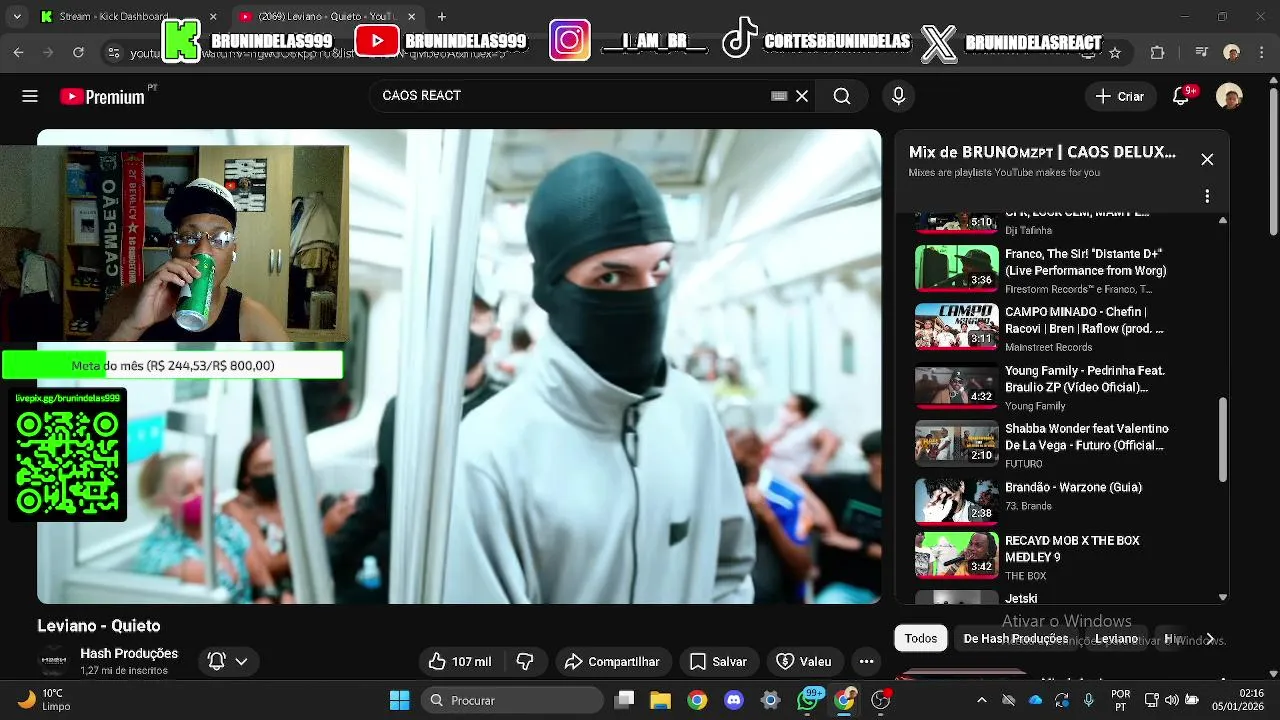Click the playlist scroll-down arrow
1280x720 pixels.
click(1222, 597)
